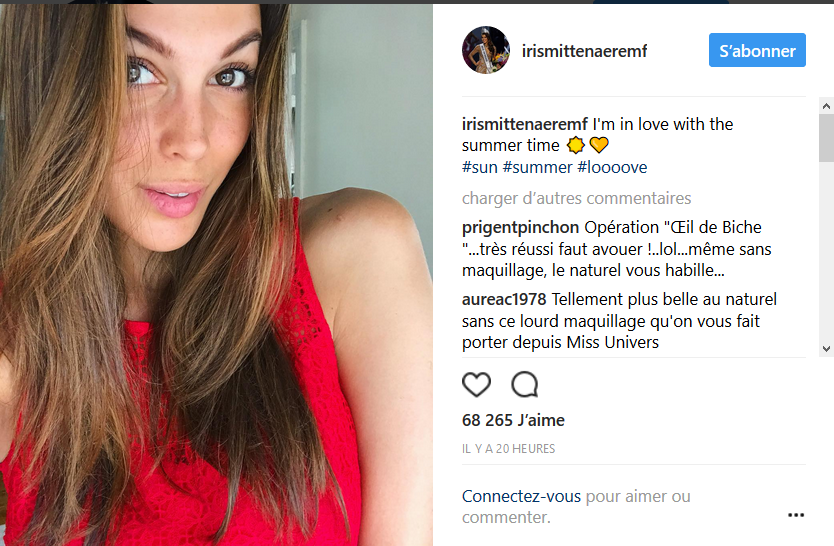Open the #summer hashtag
This screenshot has height=546, width=834.
tap(537, 167)
